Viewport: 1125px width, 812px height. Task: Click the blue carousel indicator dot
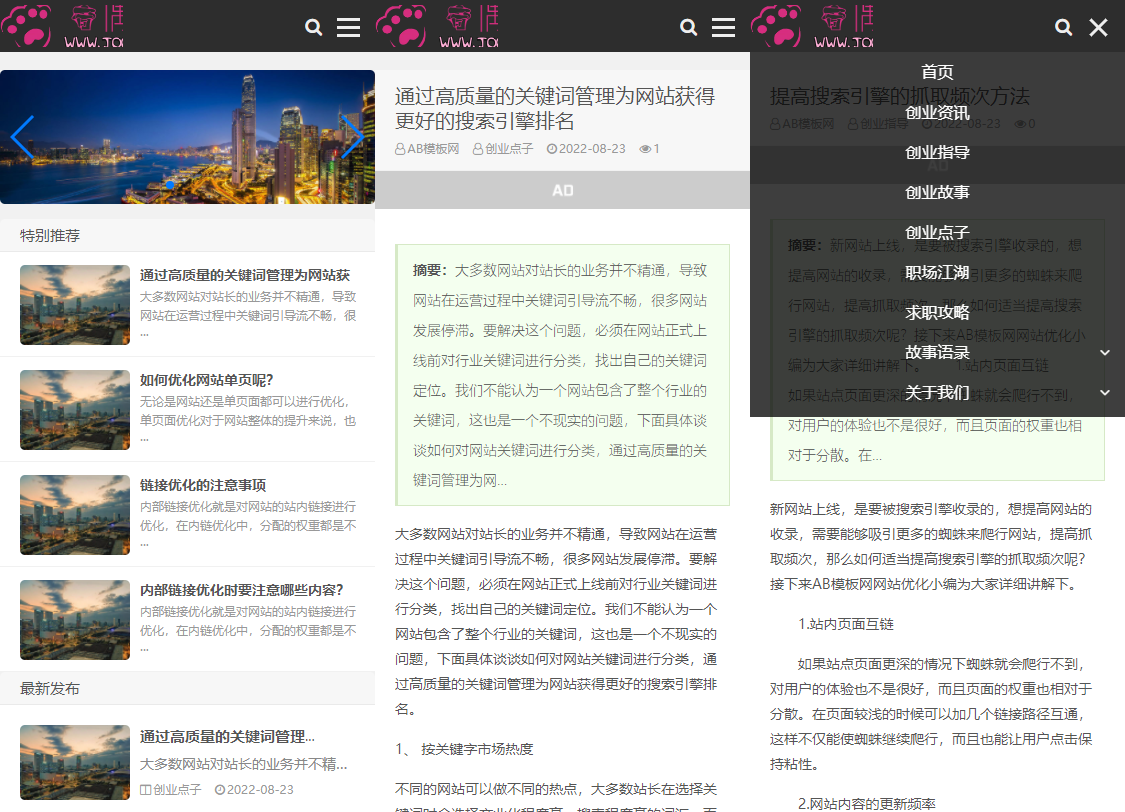pyautogui.click(x=170, y=185)
